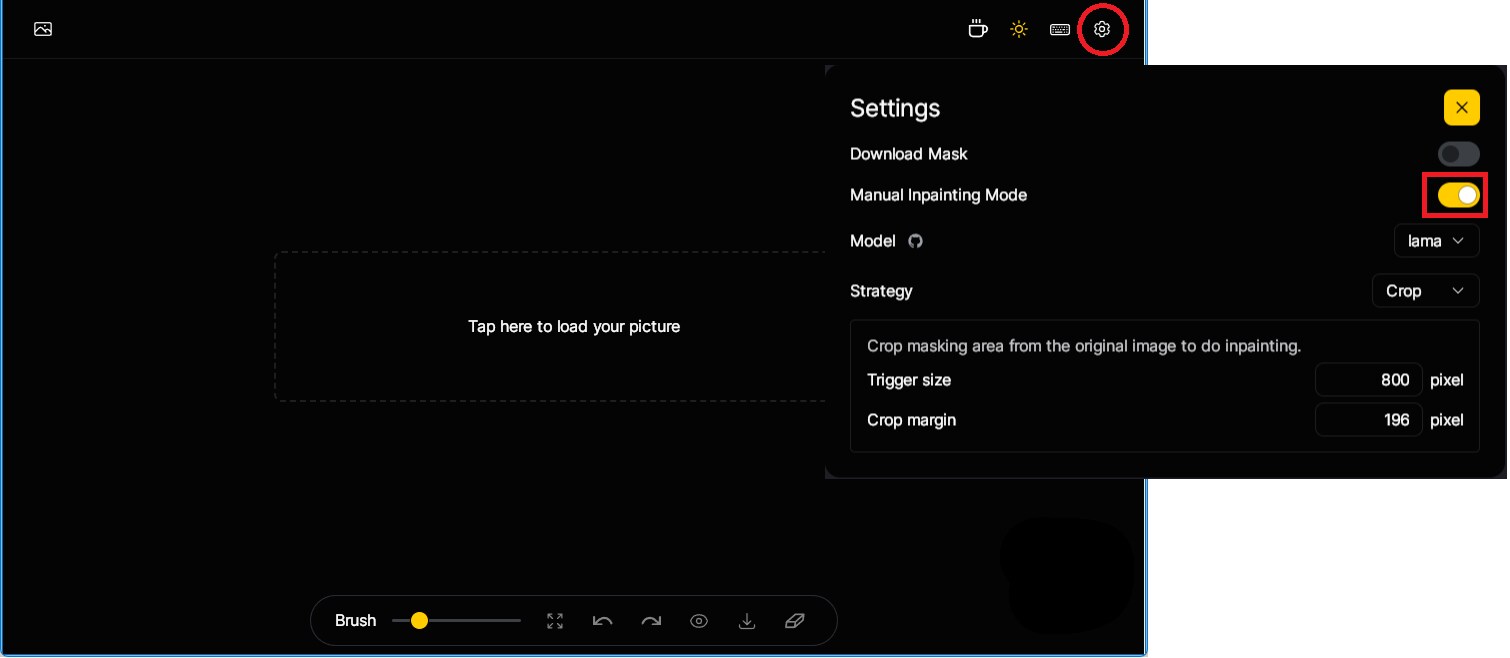Tap here to load your picture
This screenshot has width=1510, height=658.
point(574,327)
